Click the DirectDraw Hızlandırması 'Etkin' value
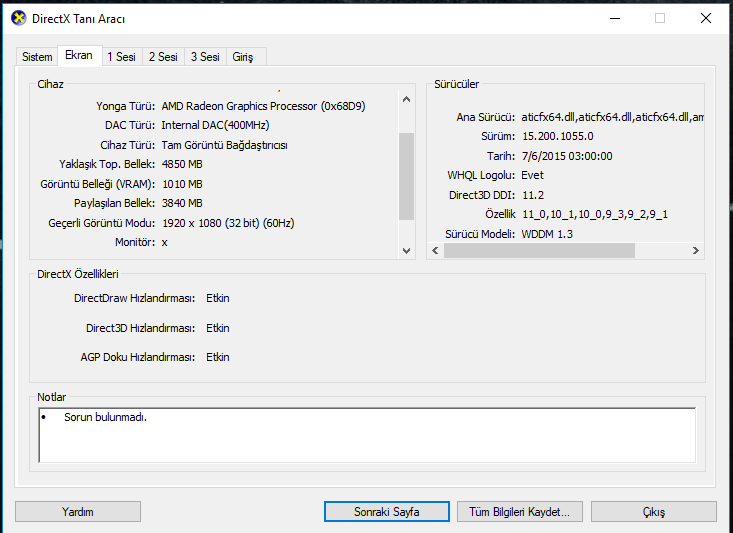The height and width of the screenshot is (533, 733). (218, 298)
